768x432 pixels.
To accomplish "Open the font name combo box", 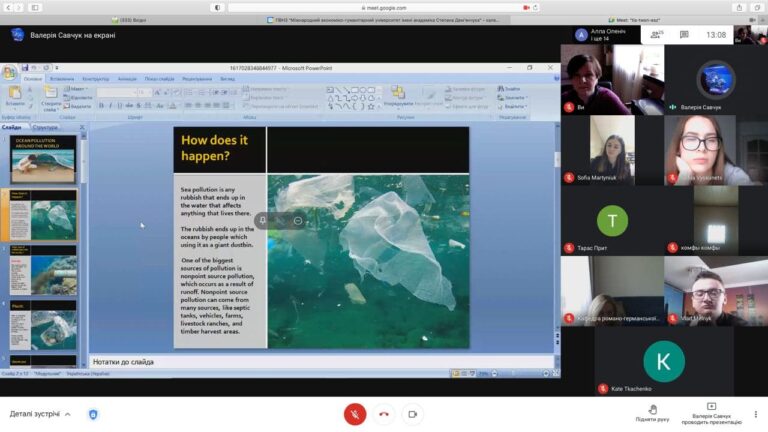I will (x=117, y=93).
